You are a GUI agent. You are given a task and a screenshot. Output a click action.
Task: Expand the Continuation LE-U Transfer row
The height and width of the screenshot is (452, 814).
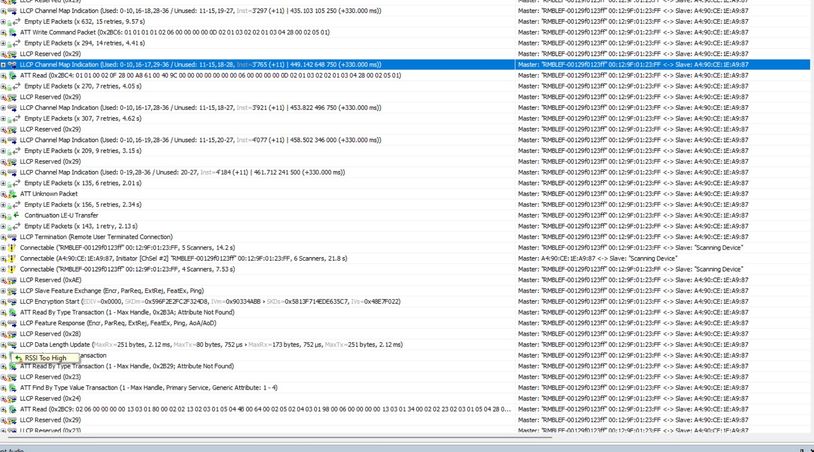(3, 216)
